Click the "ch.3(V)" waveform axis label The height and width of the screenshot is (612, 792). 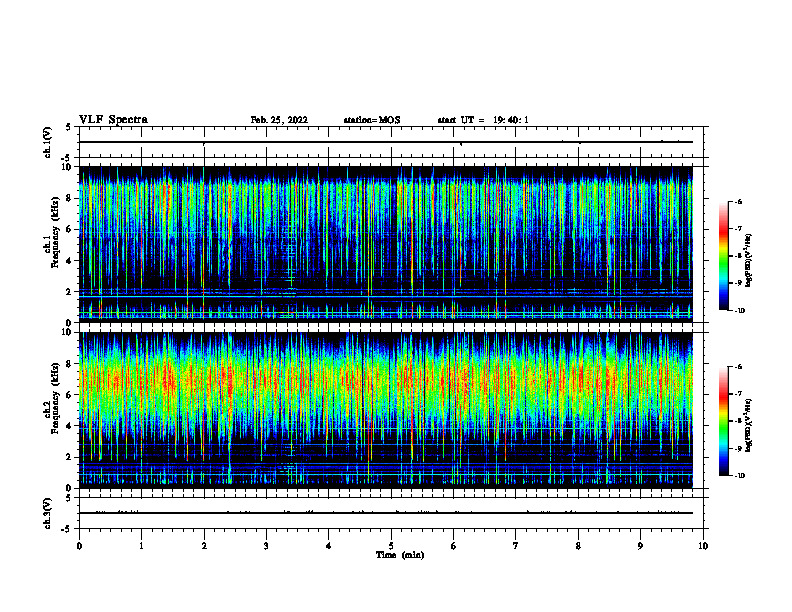pyautogui.click(x=48, y=513)
